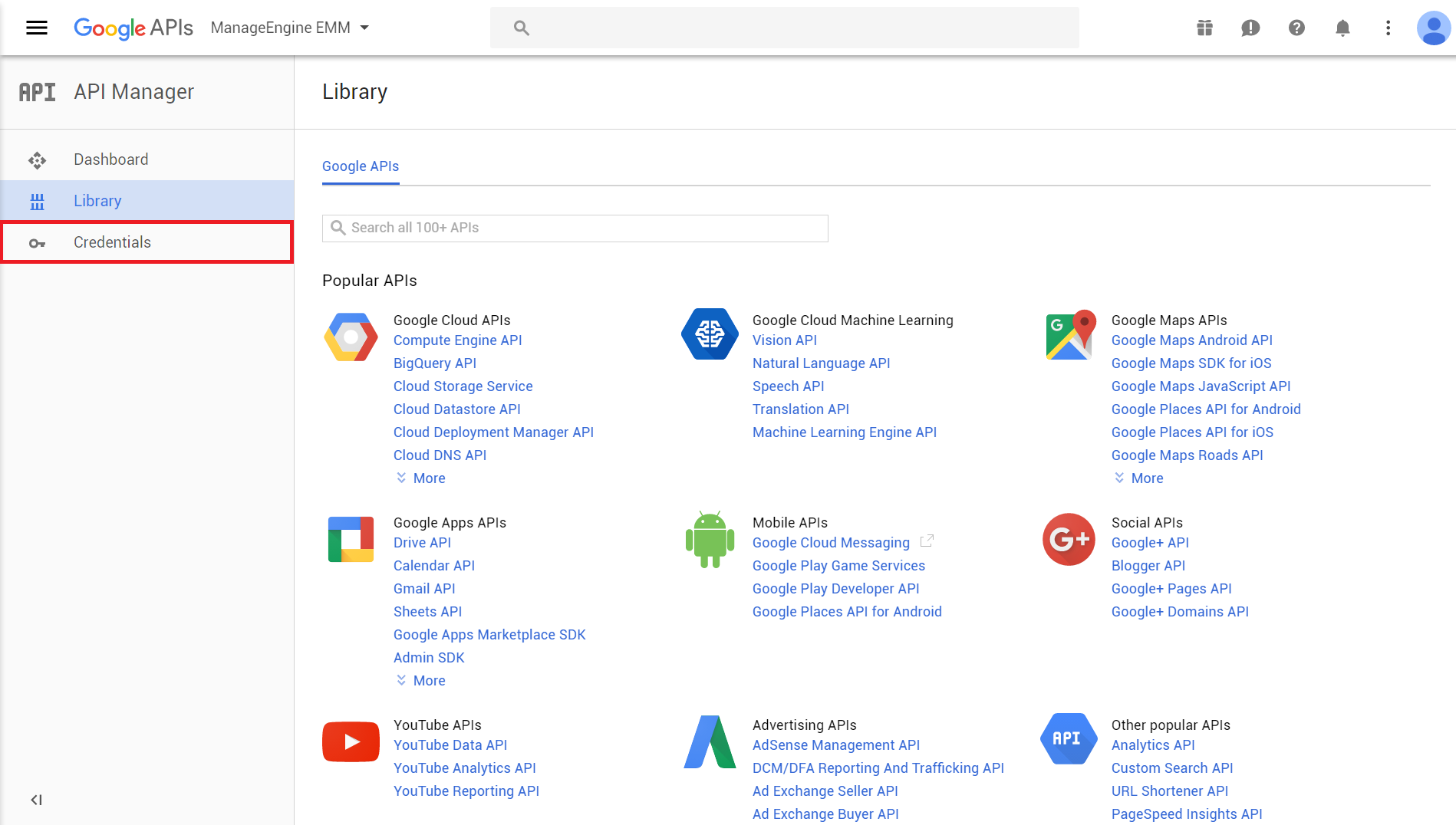Open Natural Language API link
This screenshot has height=825, width=1456.
(x=822, y=363)
